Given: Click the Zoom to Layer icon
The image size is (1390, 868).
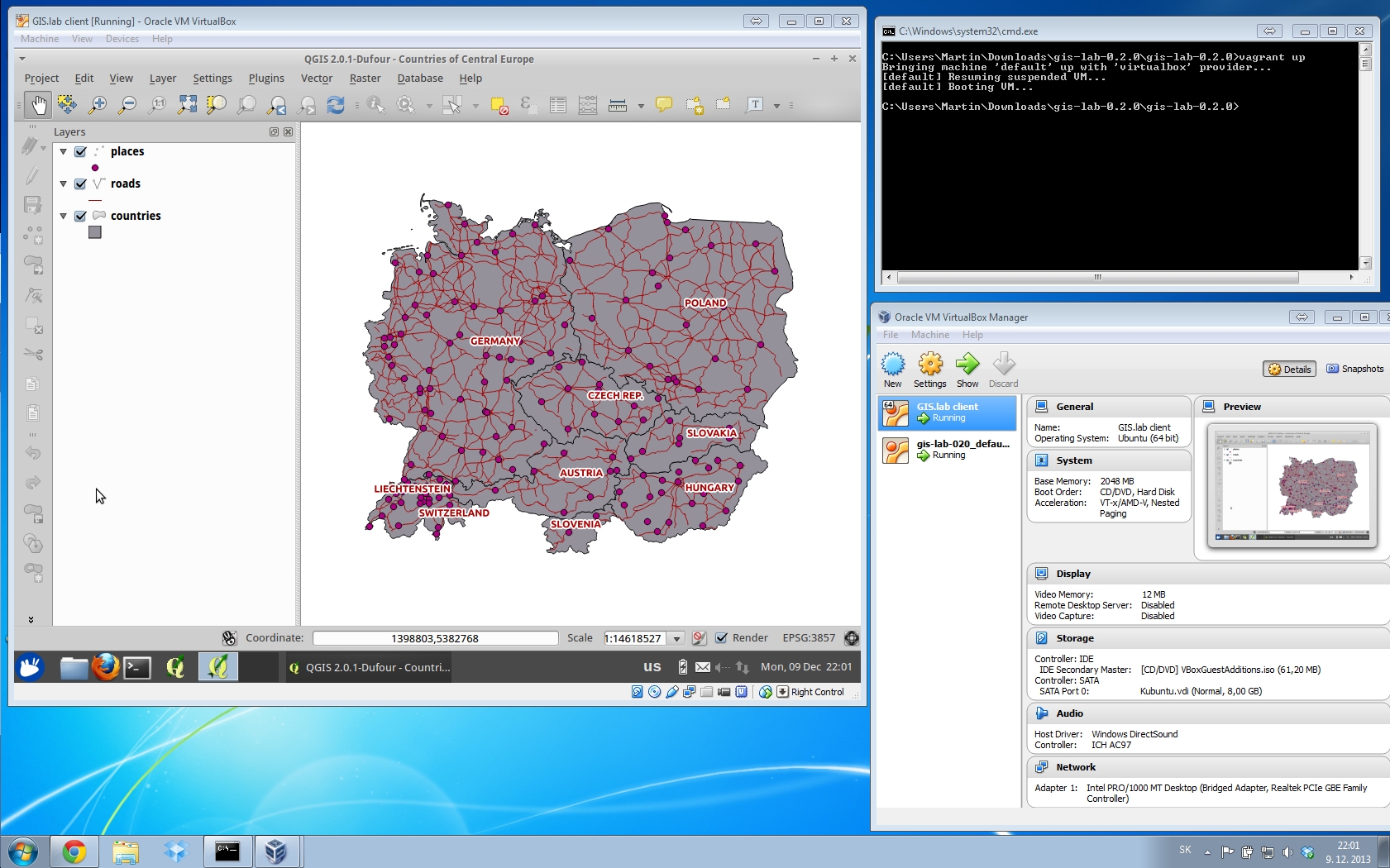Looking at the screenshot, I should click(x=246, y=105).
